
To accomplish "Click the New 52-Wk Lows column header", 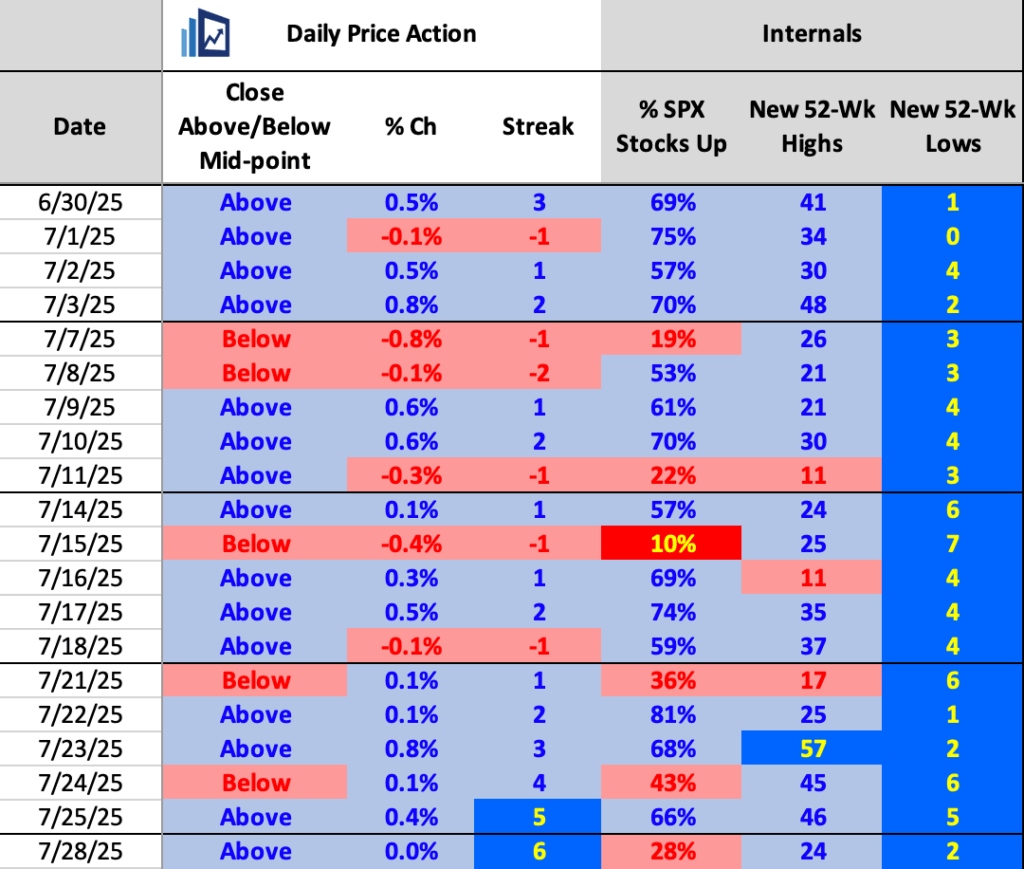I will coord(952,126).
